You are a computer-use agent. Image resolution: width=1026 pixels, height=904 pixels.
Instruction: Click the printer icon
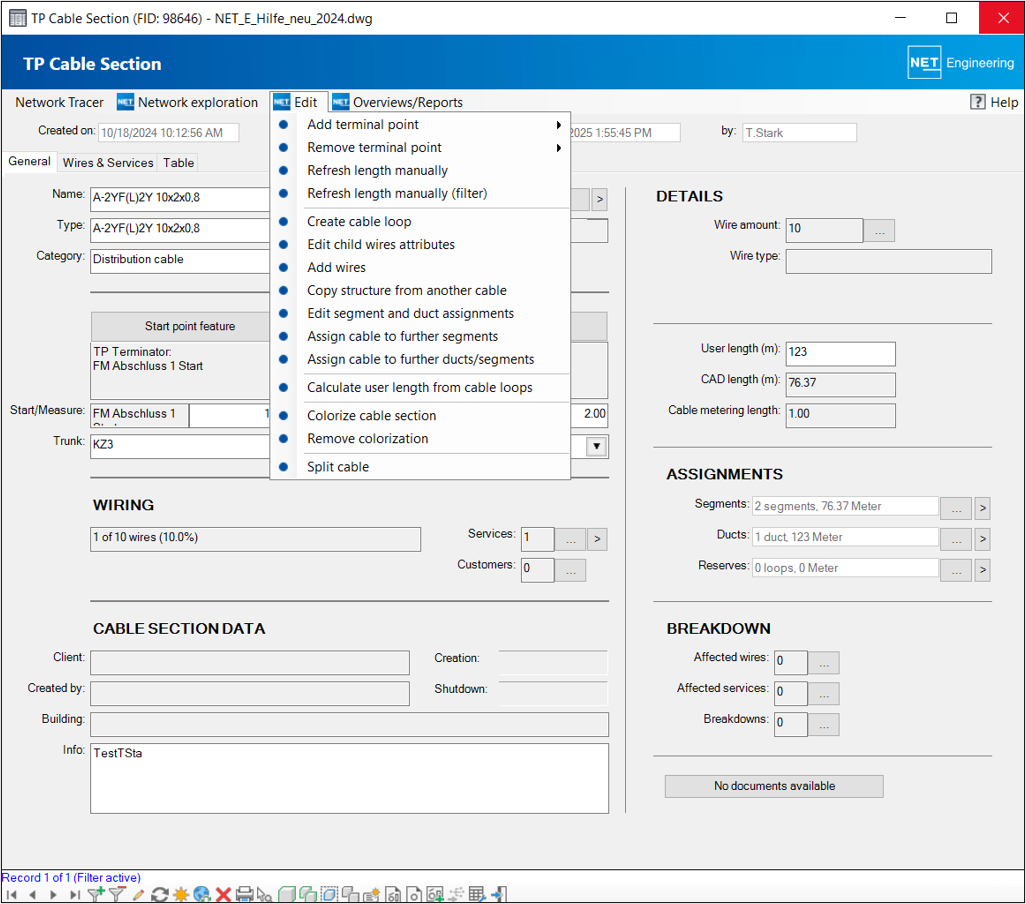(244, 894)
